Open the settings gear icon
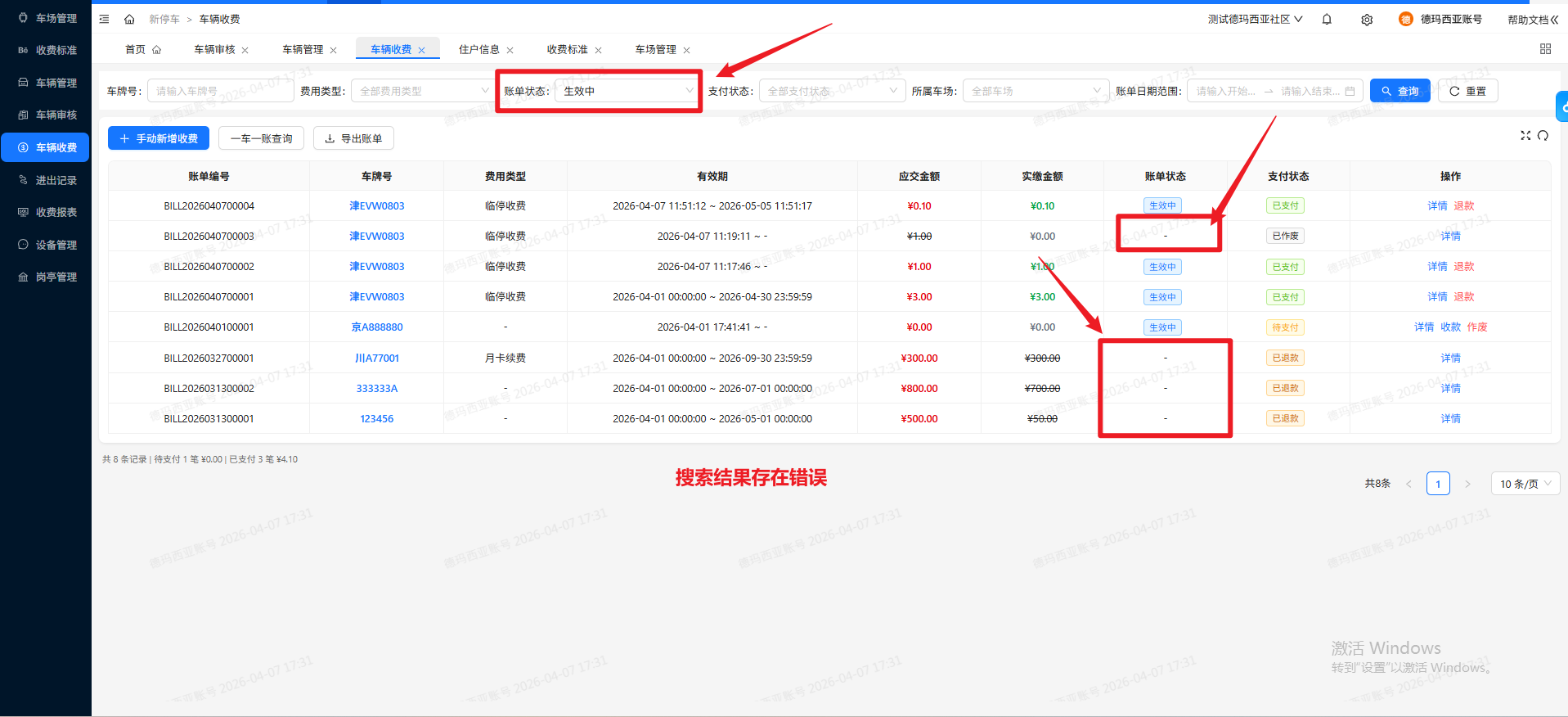This screenshot has width=1568, height=717. pyautogui.click(x=1367, y=20)
